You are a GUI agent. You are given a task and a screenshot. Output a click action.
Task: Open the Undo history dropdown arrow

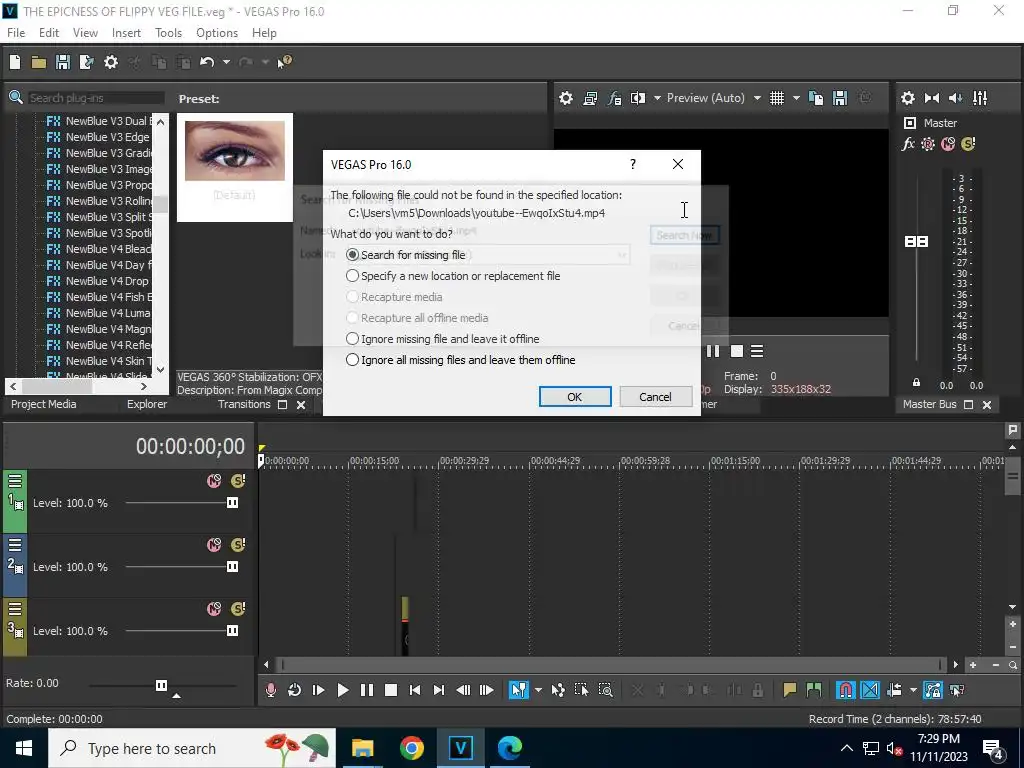coord(226,62)
